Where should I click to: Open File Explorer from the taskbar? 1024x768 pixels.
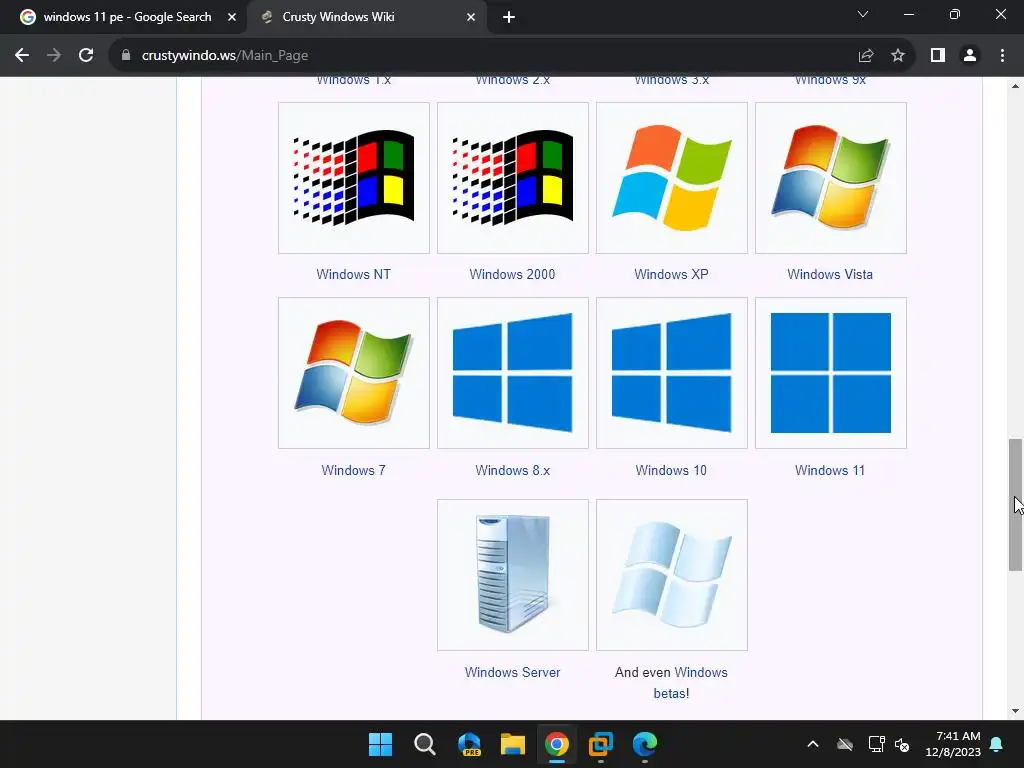pos(513,744)
